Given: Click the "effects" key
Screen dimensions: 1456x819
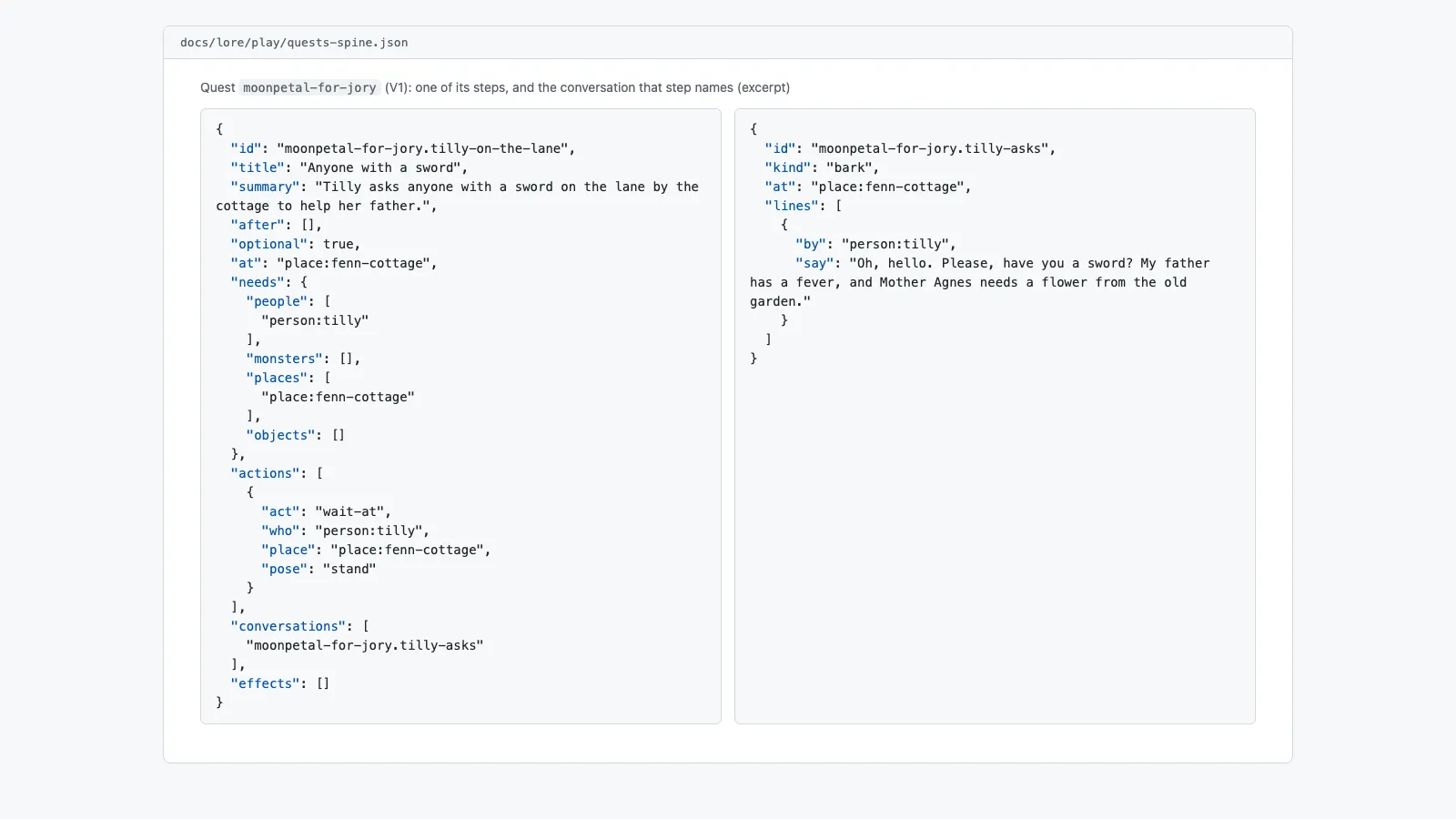Looking at the screenshot, I should tap(266, 683).
